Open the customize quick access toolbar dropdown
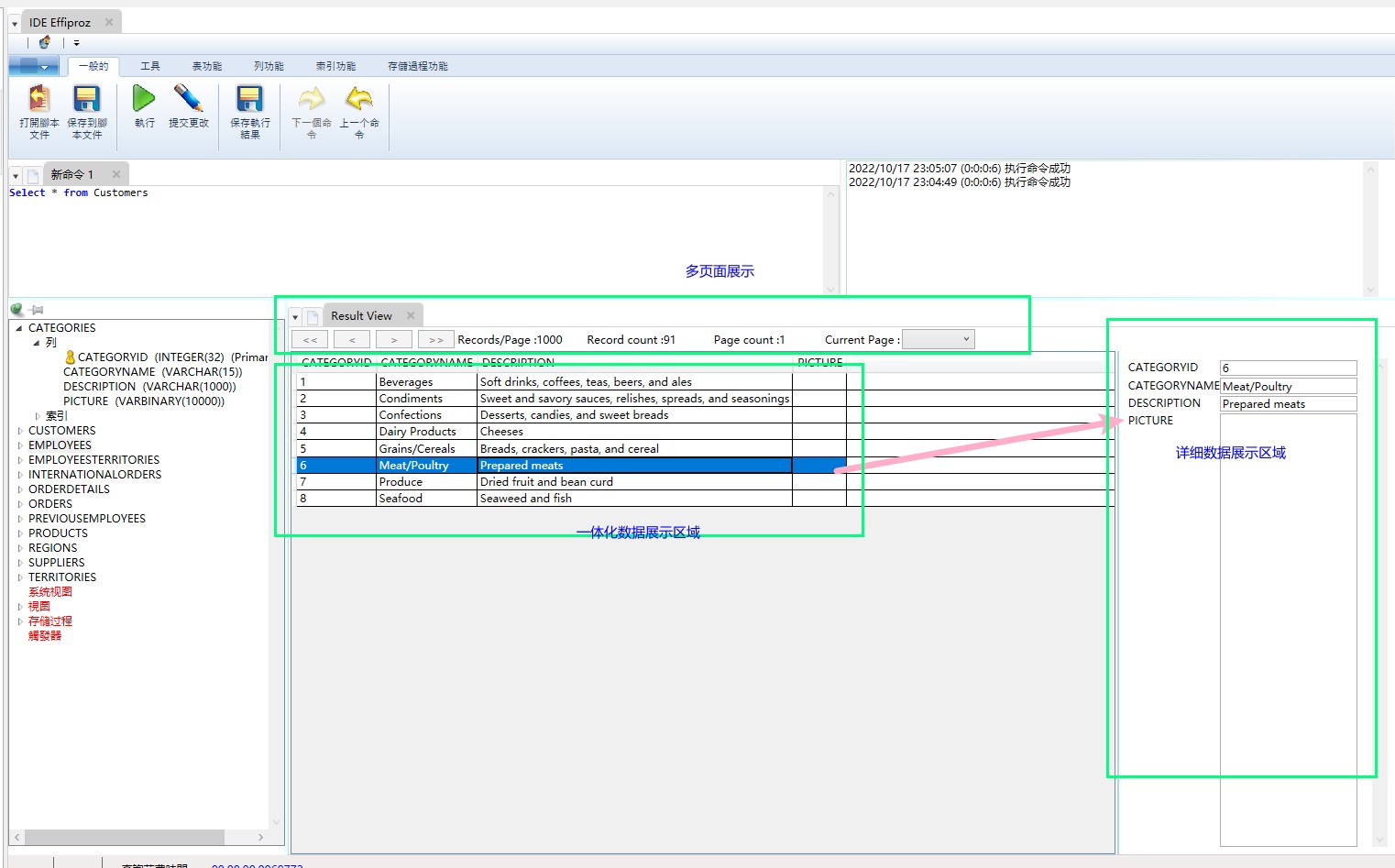The height and width of the screenshot is (868, 1395). (76, 42)
